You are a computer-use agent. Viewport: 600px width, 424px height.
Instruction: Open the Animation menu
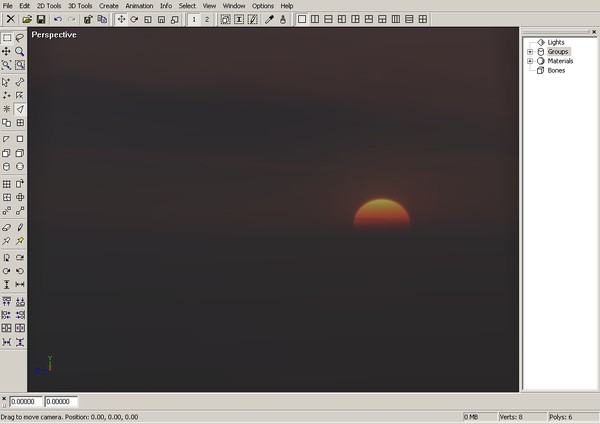click(139, 6)
